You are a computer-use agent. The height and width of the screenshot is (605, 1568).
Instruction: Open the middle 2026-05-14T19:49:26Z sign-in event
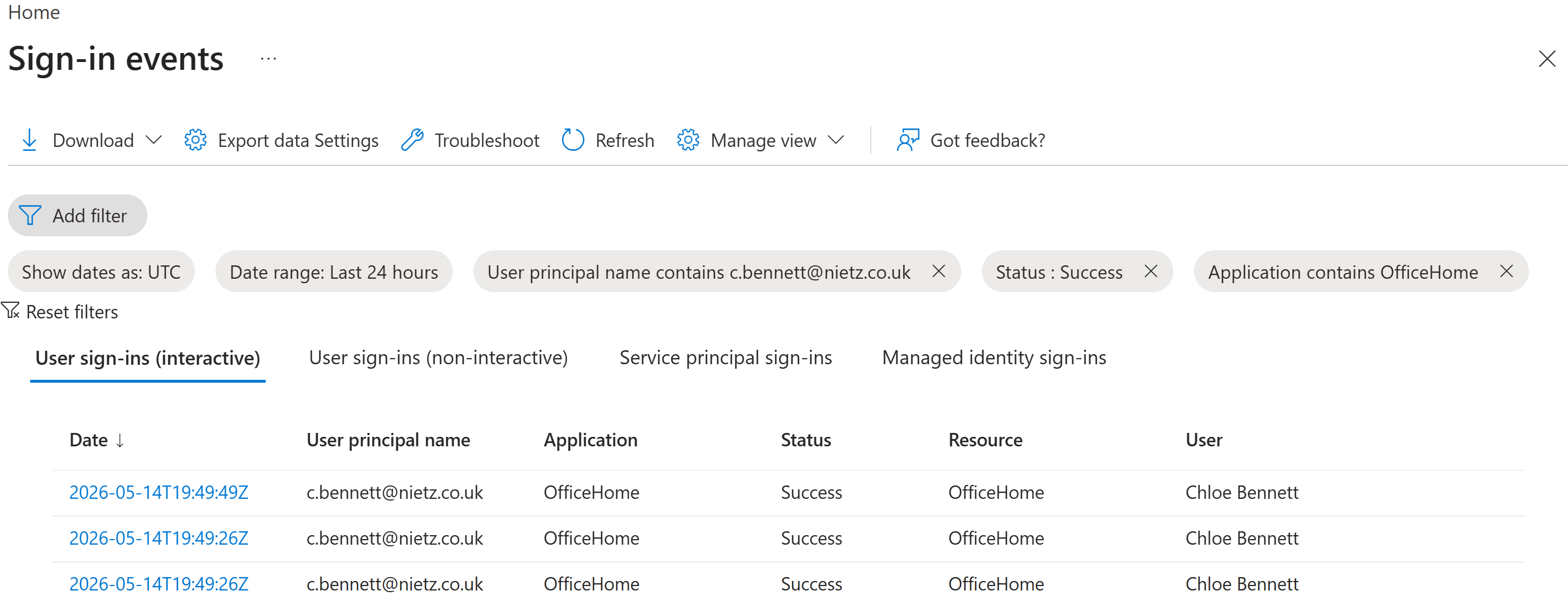[x=159, y=538]
